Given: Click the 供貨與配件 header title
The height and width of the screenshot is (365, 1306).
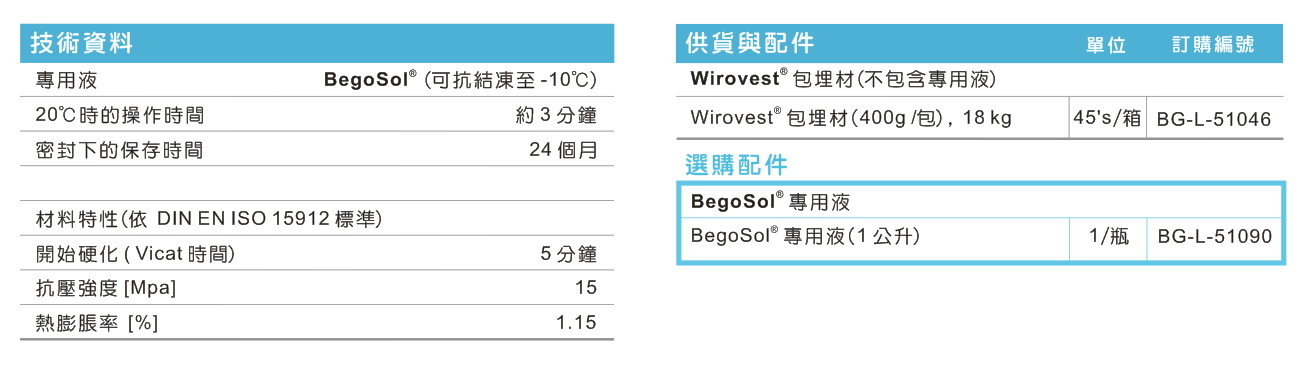Looking at the screenshot, I should coord(750,43).
